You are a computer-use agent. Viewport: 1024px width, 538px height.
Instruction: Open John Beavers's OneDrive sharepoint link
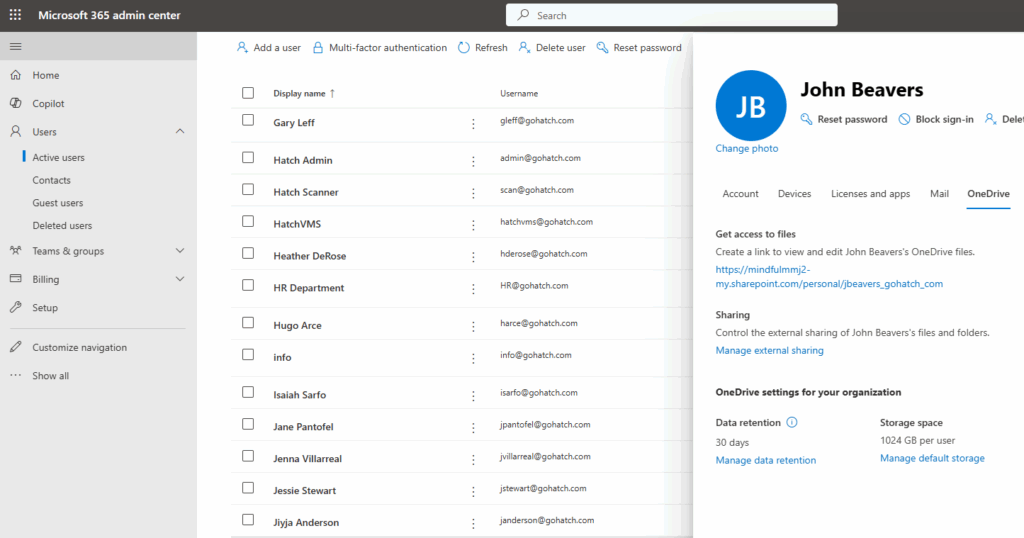pos(829,276)
